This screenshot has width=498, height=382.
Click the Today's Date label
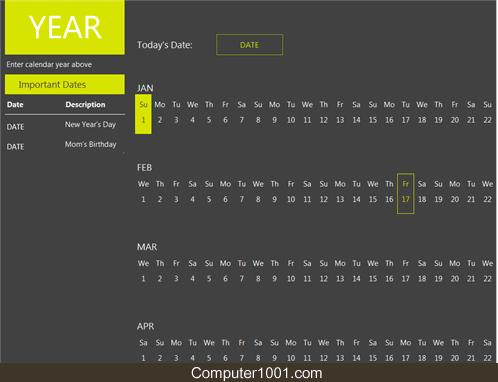pyautogui.click(x=165, y=45)
